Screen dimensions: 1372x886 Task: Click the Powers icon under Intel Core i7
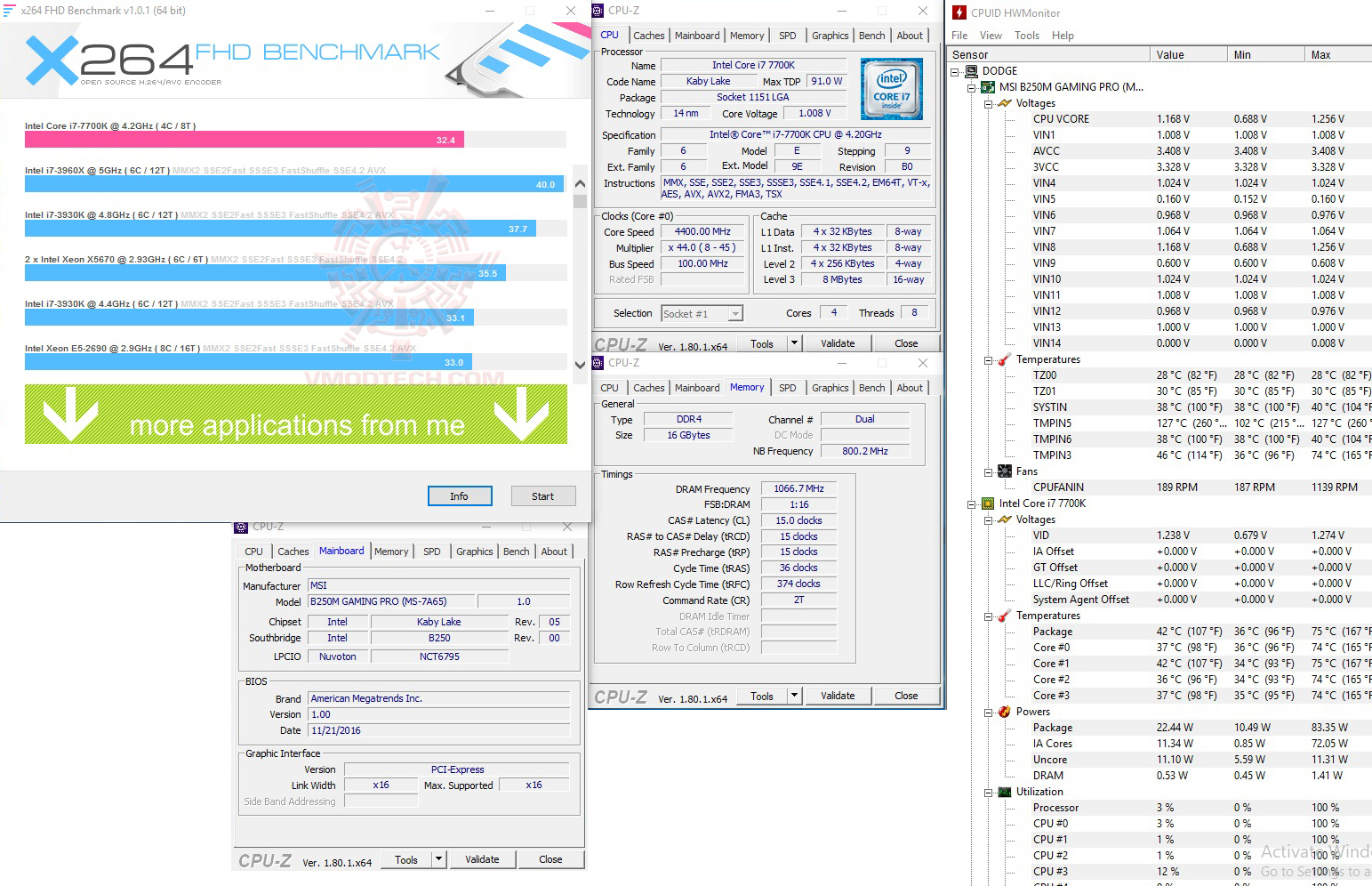pos(1006,711)
